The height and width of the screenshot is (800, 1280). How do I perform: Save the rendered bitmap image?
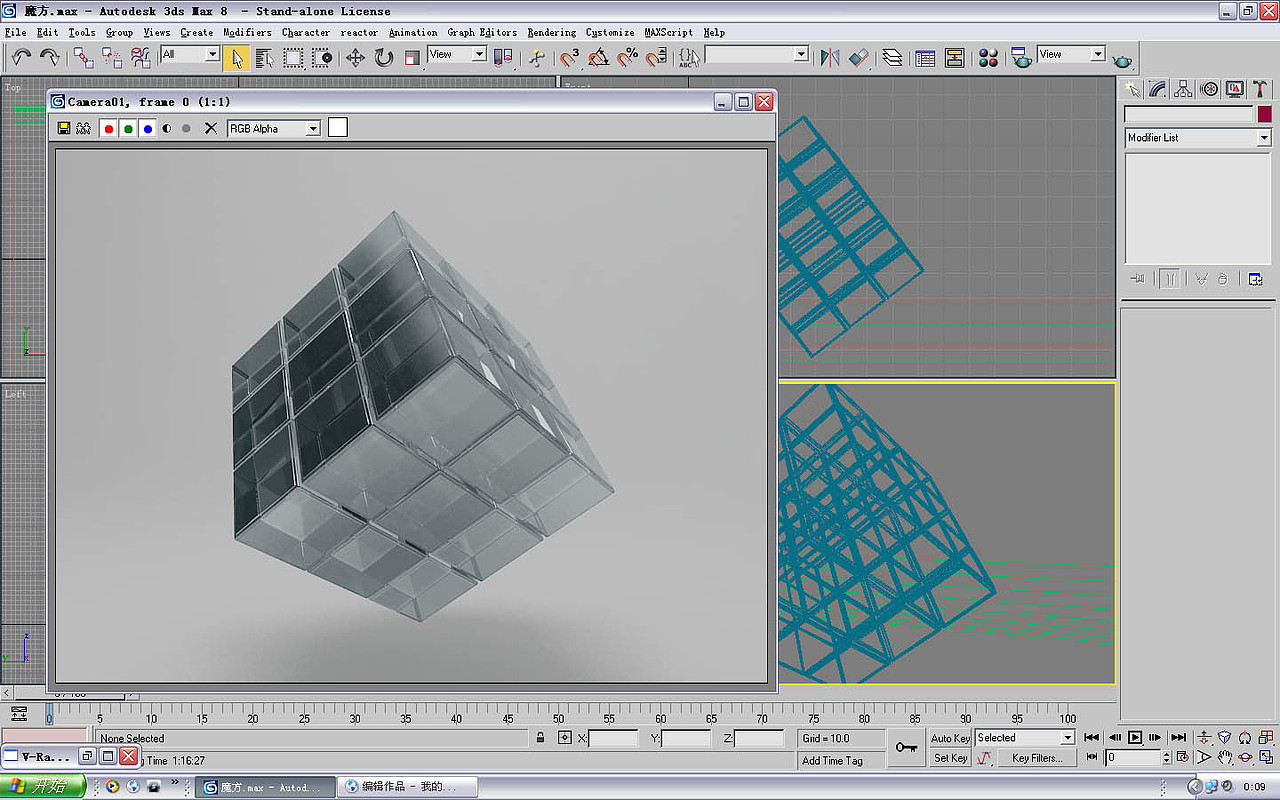[64, 128]
